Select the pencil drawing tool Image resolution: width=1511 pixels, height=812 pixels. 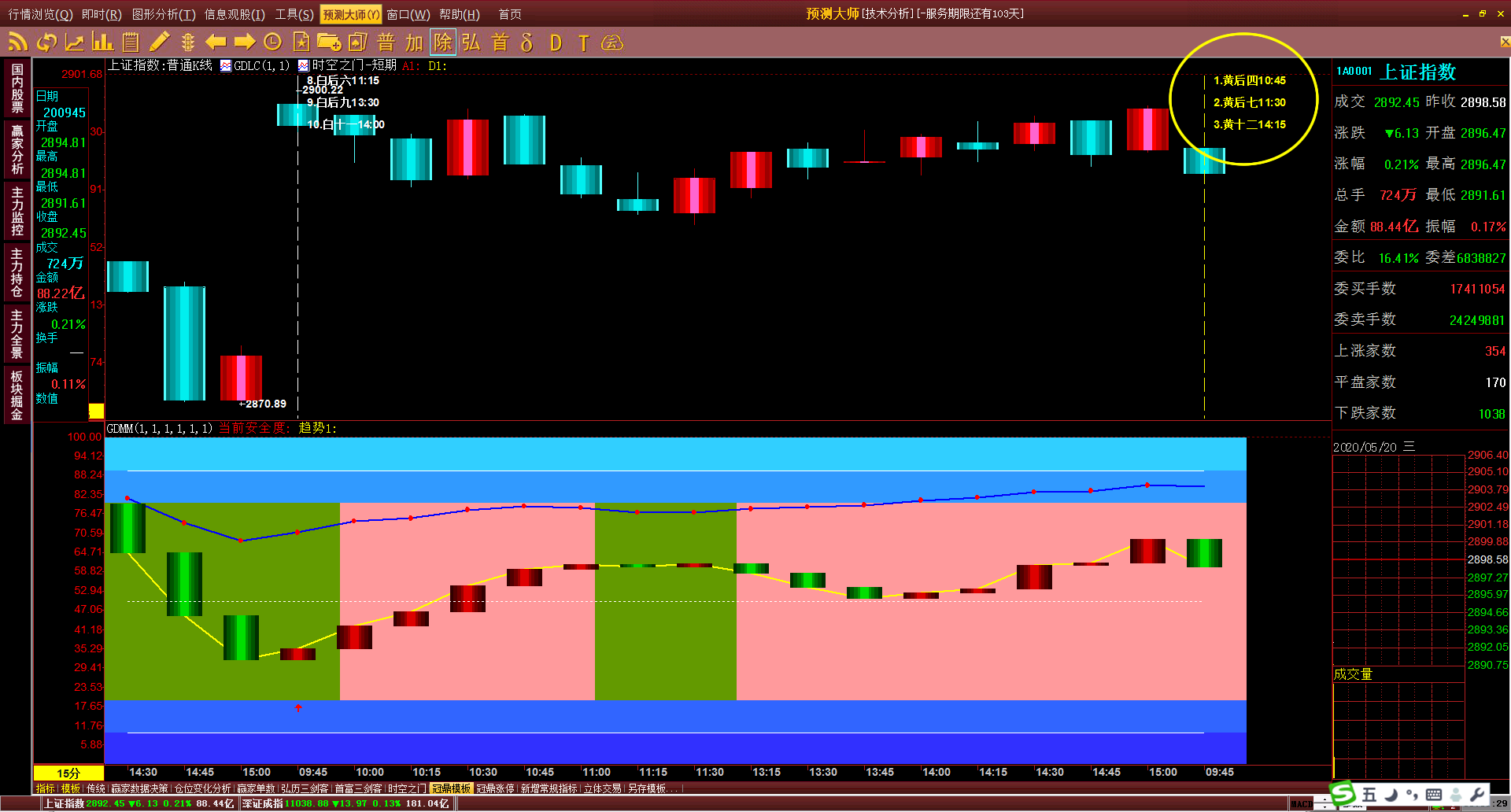coord(159,42)
